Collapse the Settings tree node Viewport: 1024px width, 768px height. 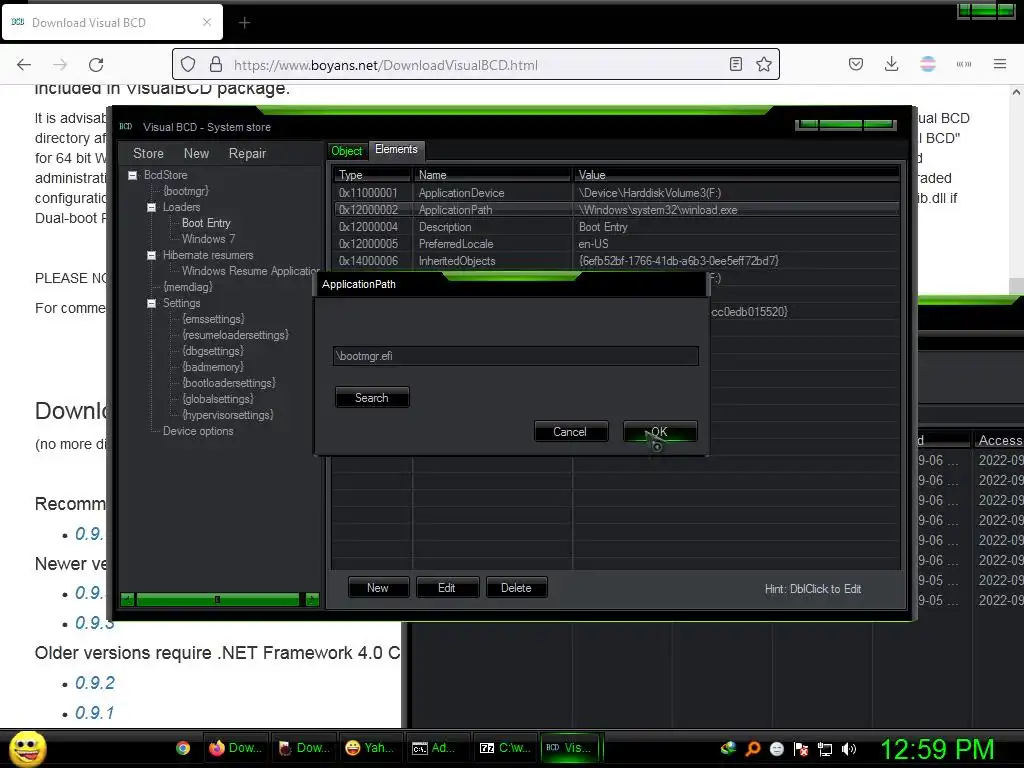(x=152, y=303)
